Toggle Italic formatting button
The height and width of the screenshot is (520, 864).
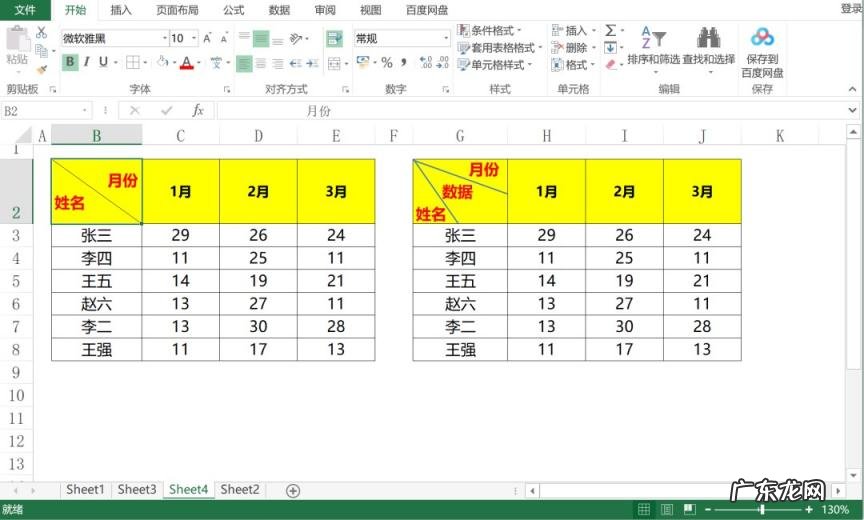coord(87,62)
